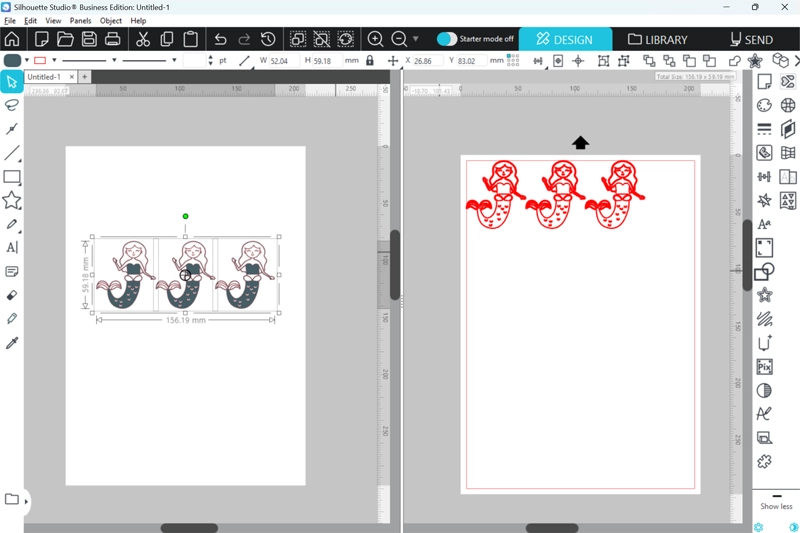Choose the Draw a Rectangle tool
Viewport: 800px width, 533px height.
(12, 177)
